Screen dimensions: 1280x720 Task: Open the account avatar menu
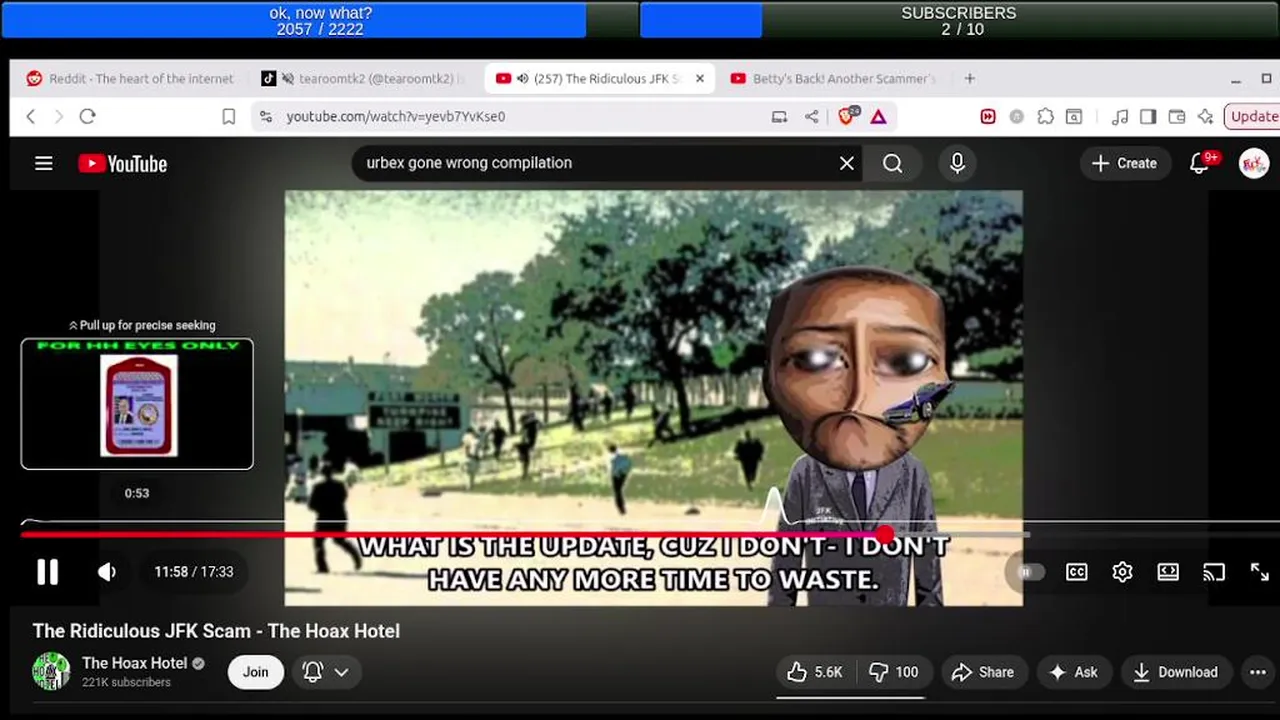coord(1254,163)
